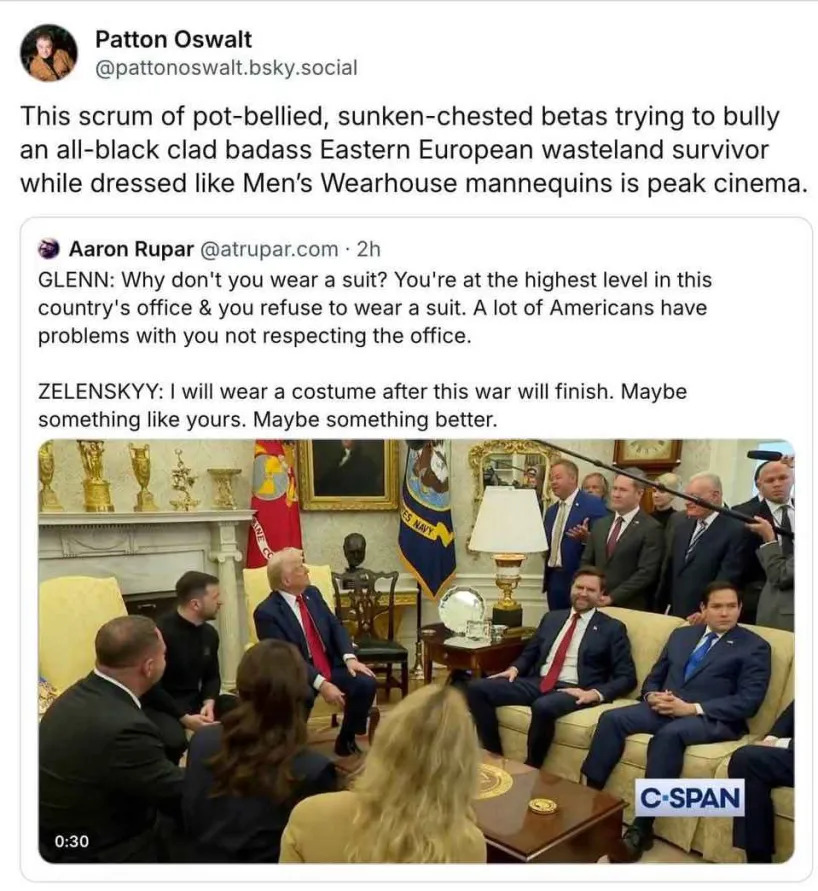Click the Aaron Rupar small avatar icon

[49, 249]
